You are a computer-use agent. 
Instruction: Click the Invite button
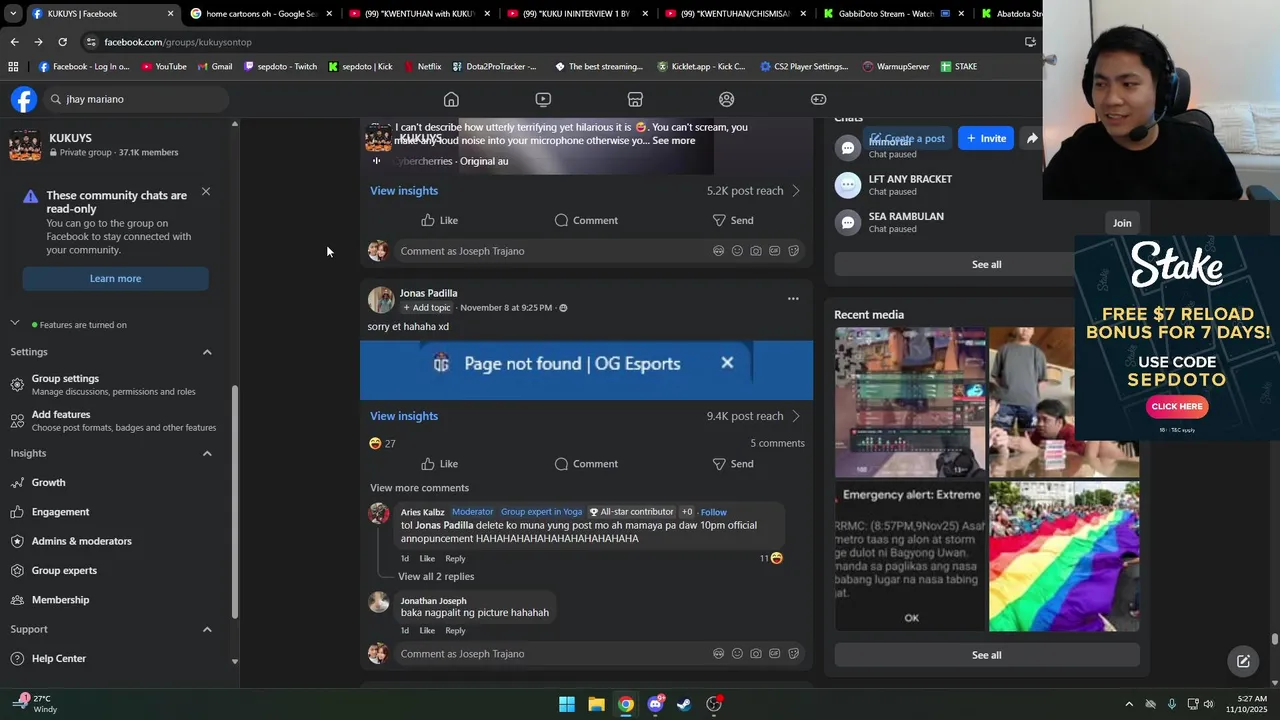[x=986, y=138]
